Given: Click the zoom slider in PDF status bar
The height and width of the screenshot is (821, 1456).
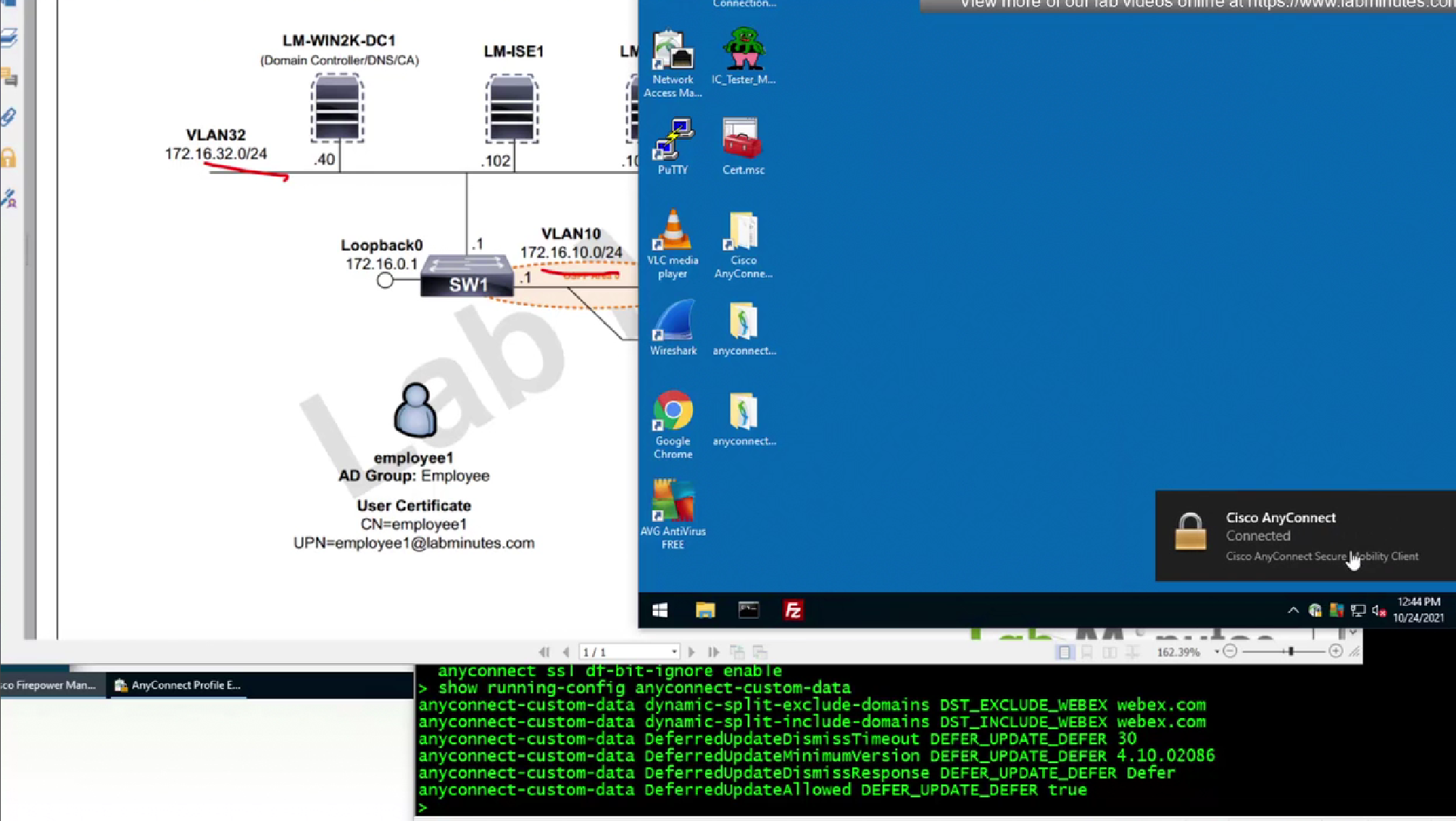Looking at the screenshot, I should [x=1291, y=651].
